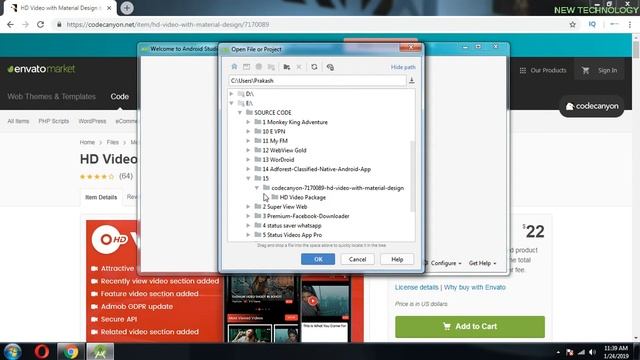Open PHP Scripts category
Viewport: 640px width, 360px height.
[x=53, y=121]
